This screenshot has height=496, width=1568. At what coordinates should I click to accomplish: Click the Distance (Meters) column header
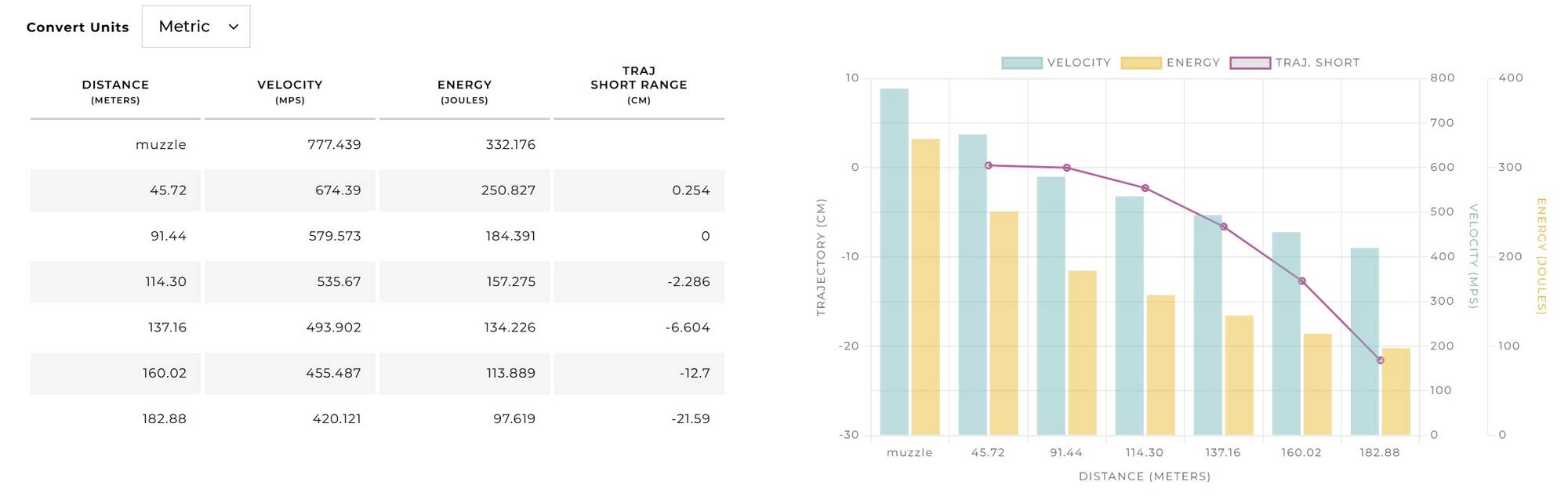click(115, 91)
